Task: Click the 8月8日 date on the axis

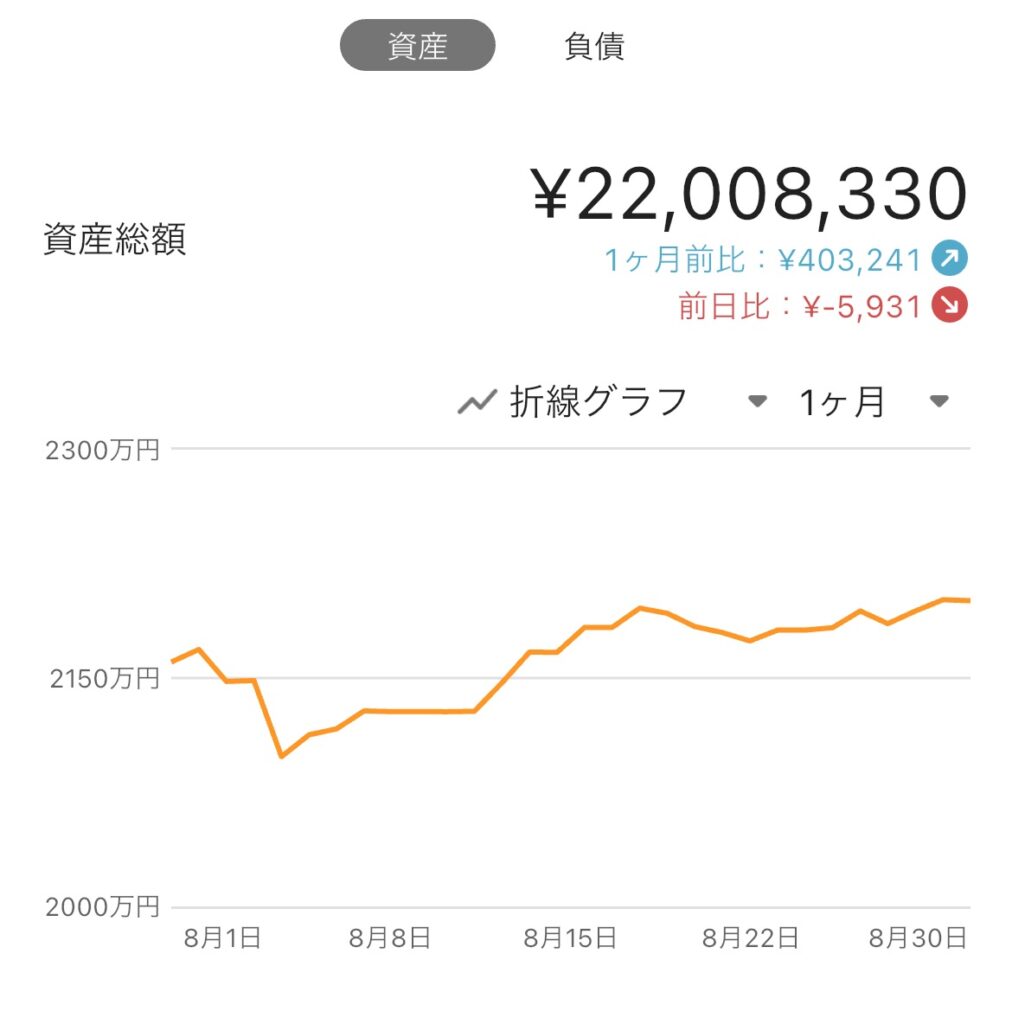Action: pyautogui.click(x=390, y=938)
